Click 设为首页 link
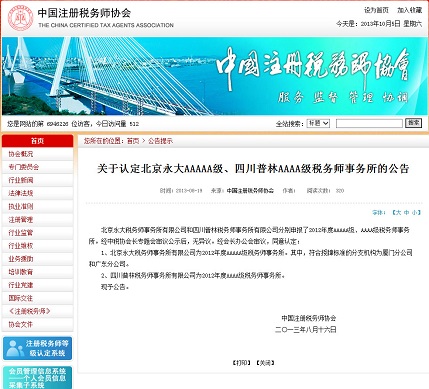The height and width of the screenshot is (389, 429). coord(376,10)
